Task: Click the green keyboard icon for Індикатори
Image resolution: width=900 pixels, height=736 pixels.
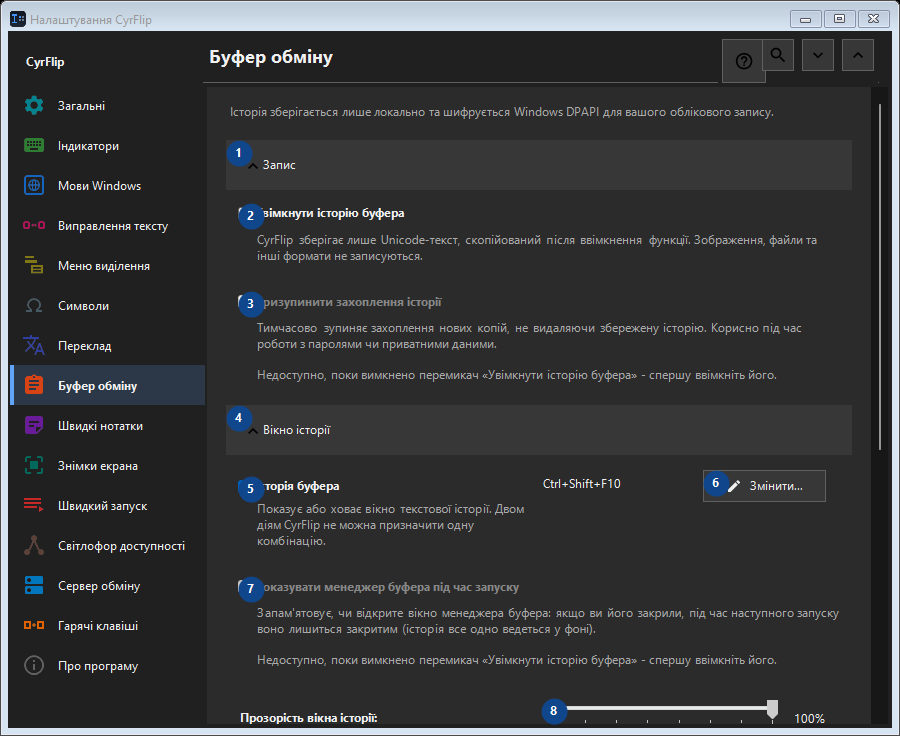Action: coord(34,146)
